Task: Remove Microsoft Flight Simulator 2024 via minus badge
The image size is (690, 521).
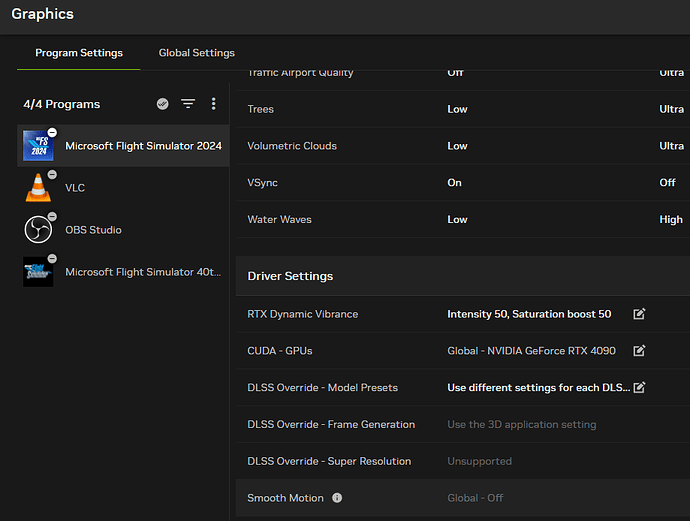Action: pos(52,132)
